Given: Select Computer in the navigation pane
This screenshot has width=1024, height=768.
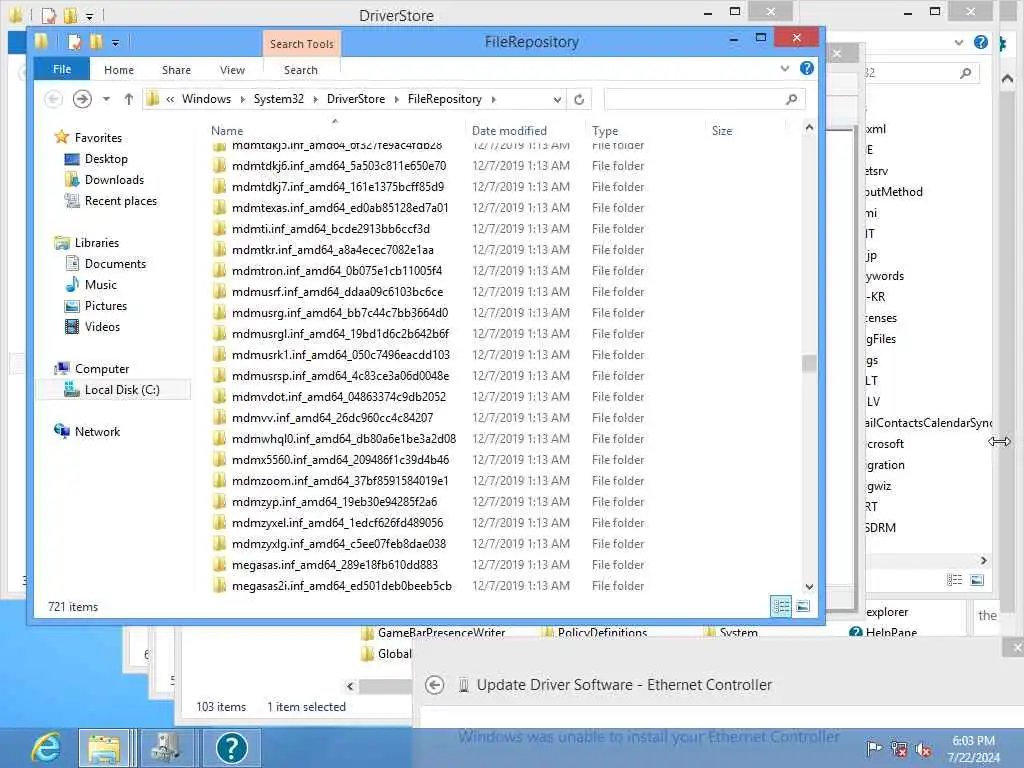Looking at the screenshot, I should pos(102,368).
